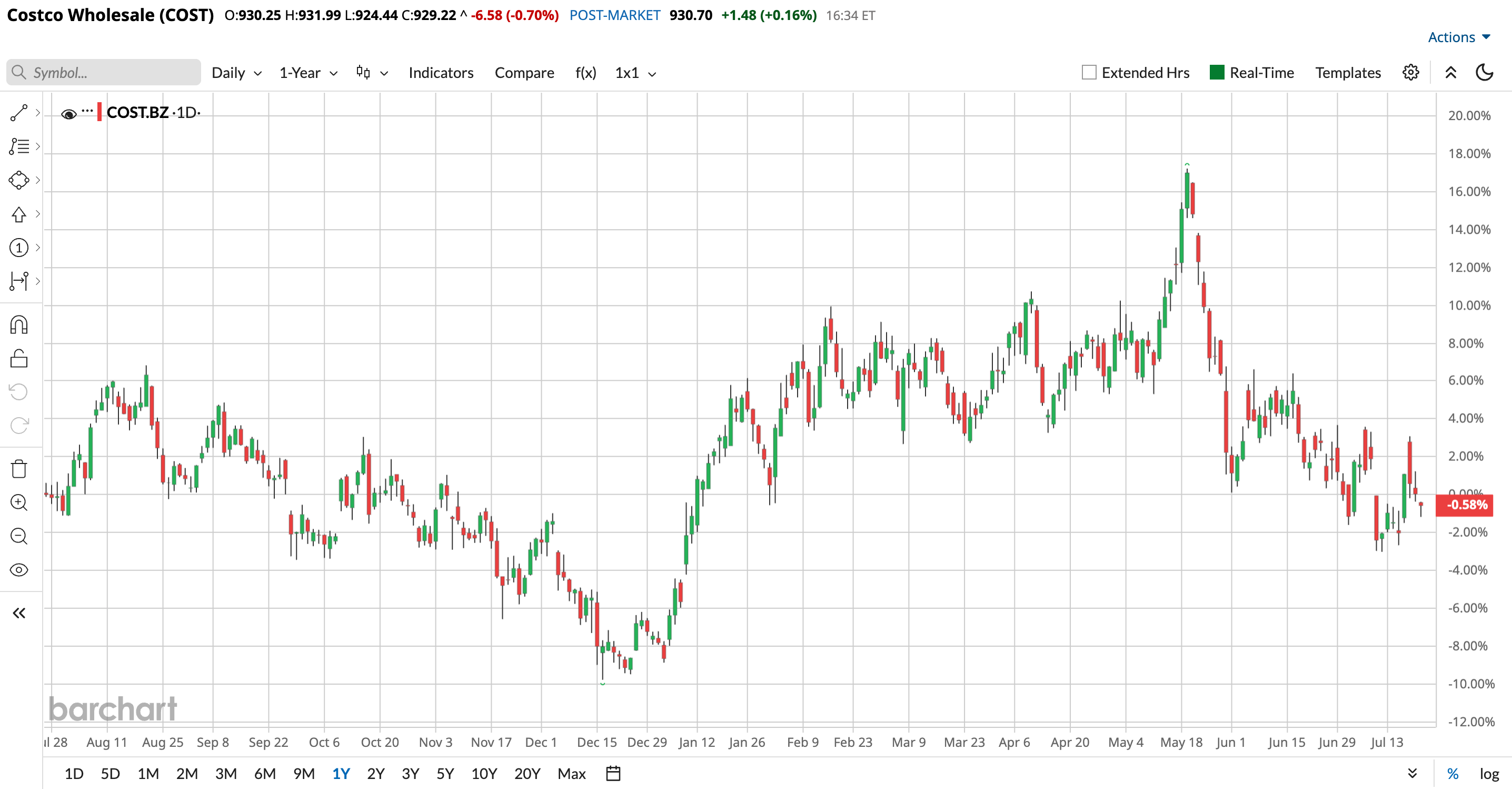
Task: Expand the text list tools submenu chevron
Action: tap(37, 146)
